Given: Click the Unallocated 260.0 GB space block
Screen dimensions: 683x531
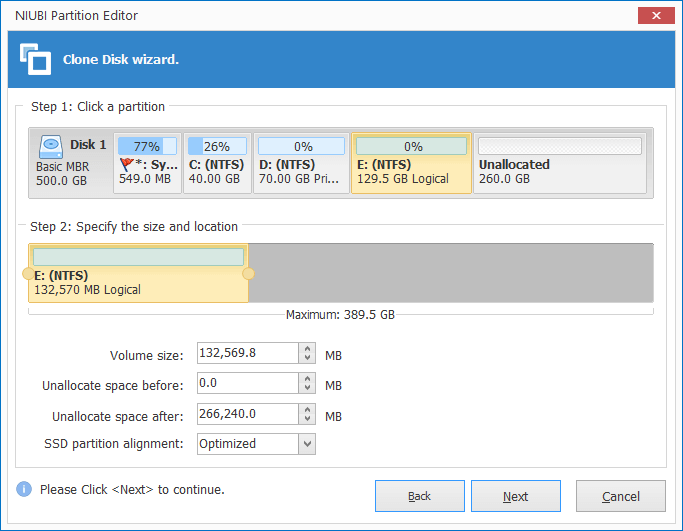Looking at the screenshot, I should click(x=560, y=161).
